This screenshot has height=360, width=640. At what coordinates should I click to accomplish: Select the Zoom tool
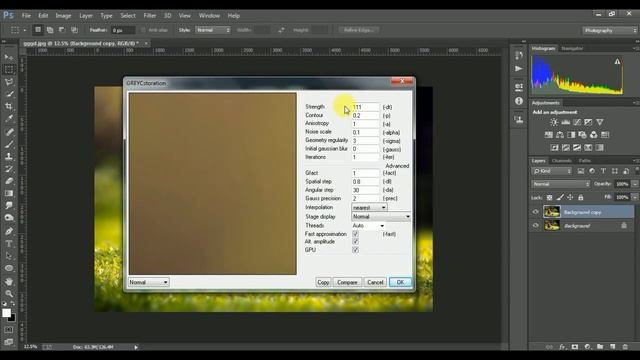pyautogui.click(x=9, y=293)
